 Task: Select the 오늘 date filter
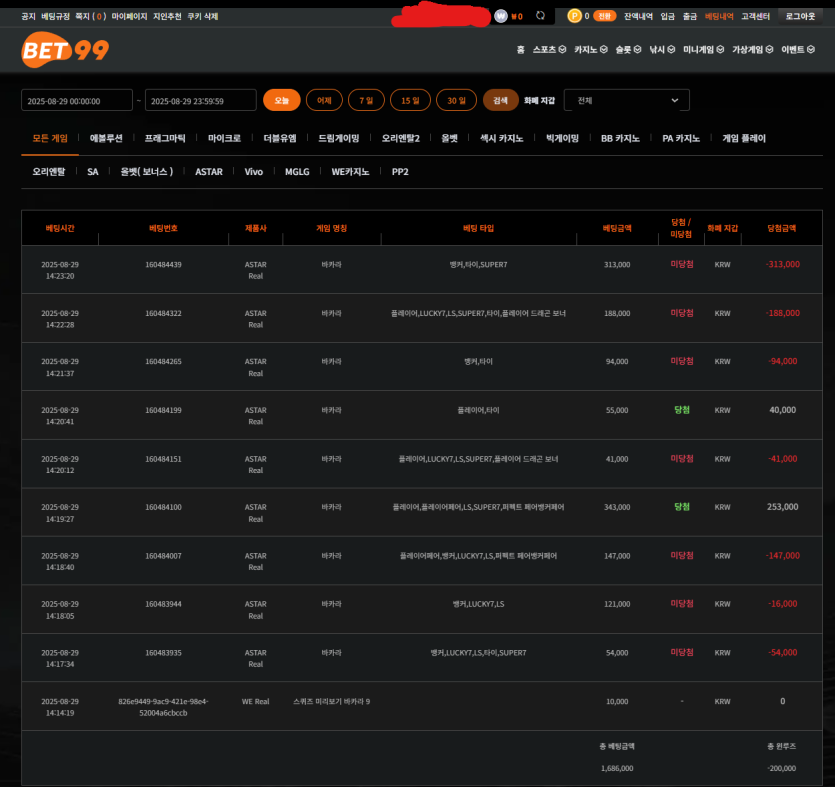[x=282, y=100]
